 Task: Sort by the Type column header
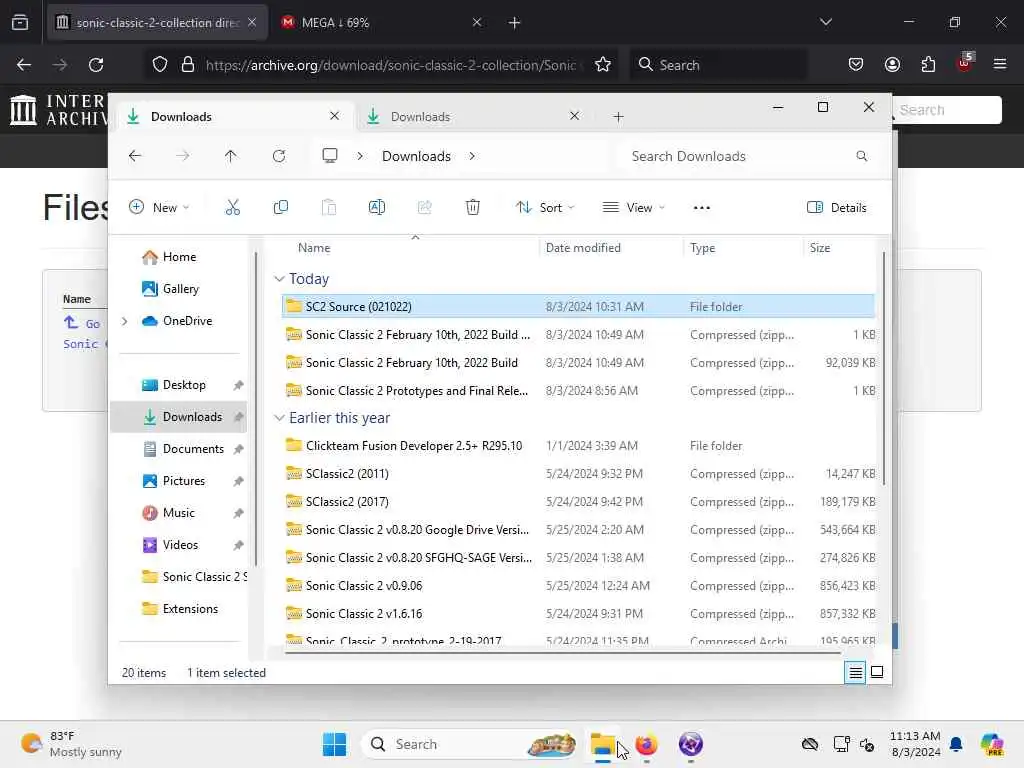(x=742, y=248)
